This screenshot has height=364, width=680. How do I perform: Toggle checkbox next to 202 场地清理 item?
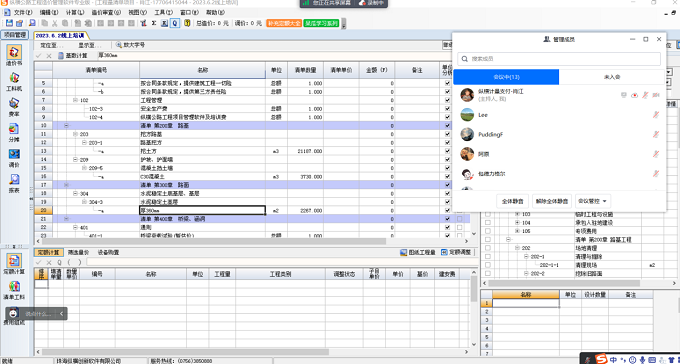(488, 248)
